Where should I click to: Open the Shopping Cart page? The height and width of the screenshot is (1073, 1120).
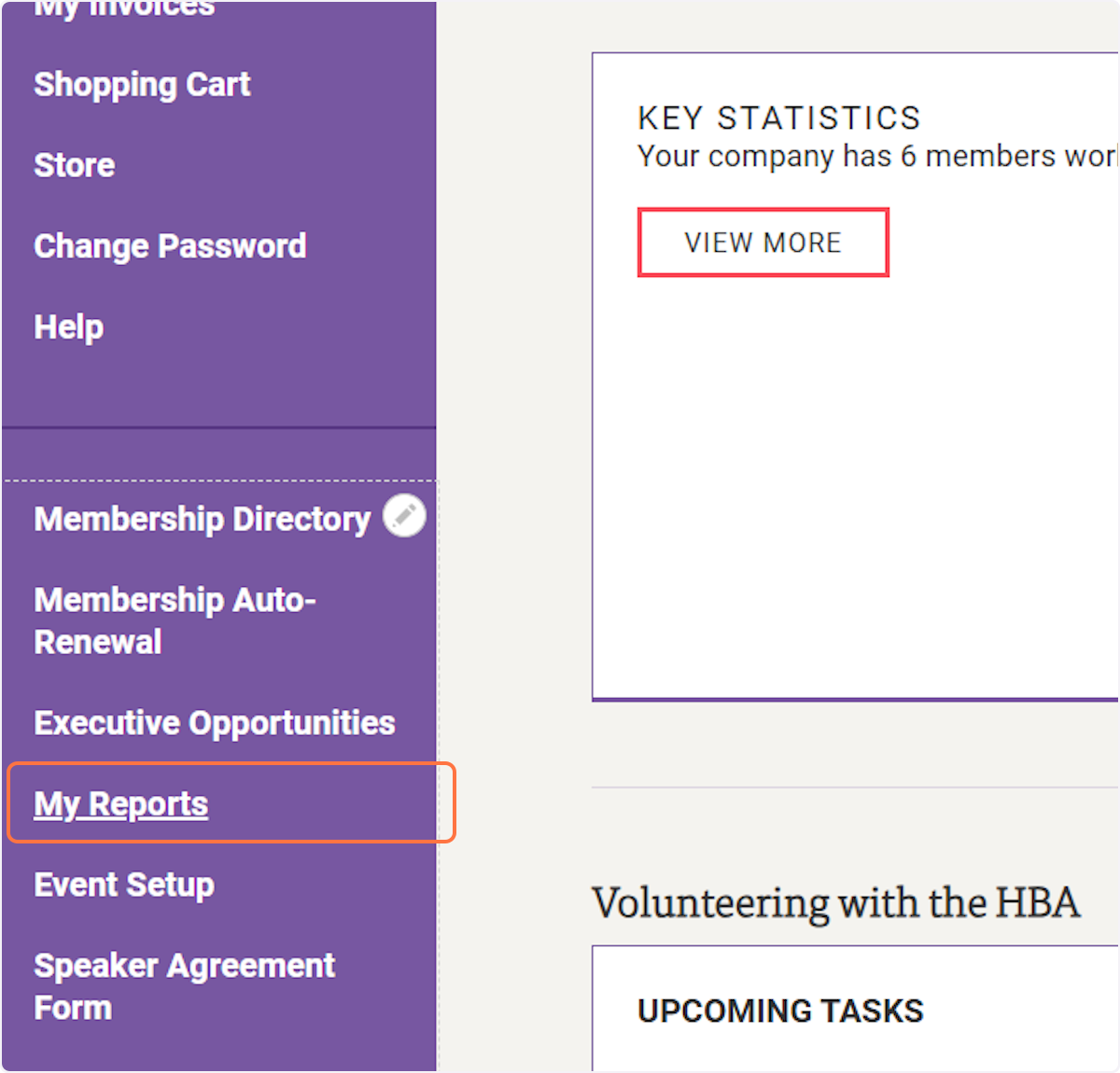tap(142, 85)
